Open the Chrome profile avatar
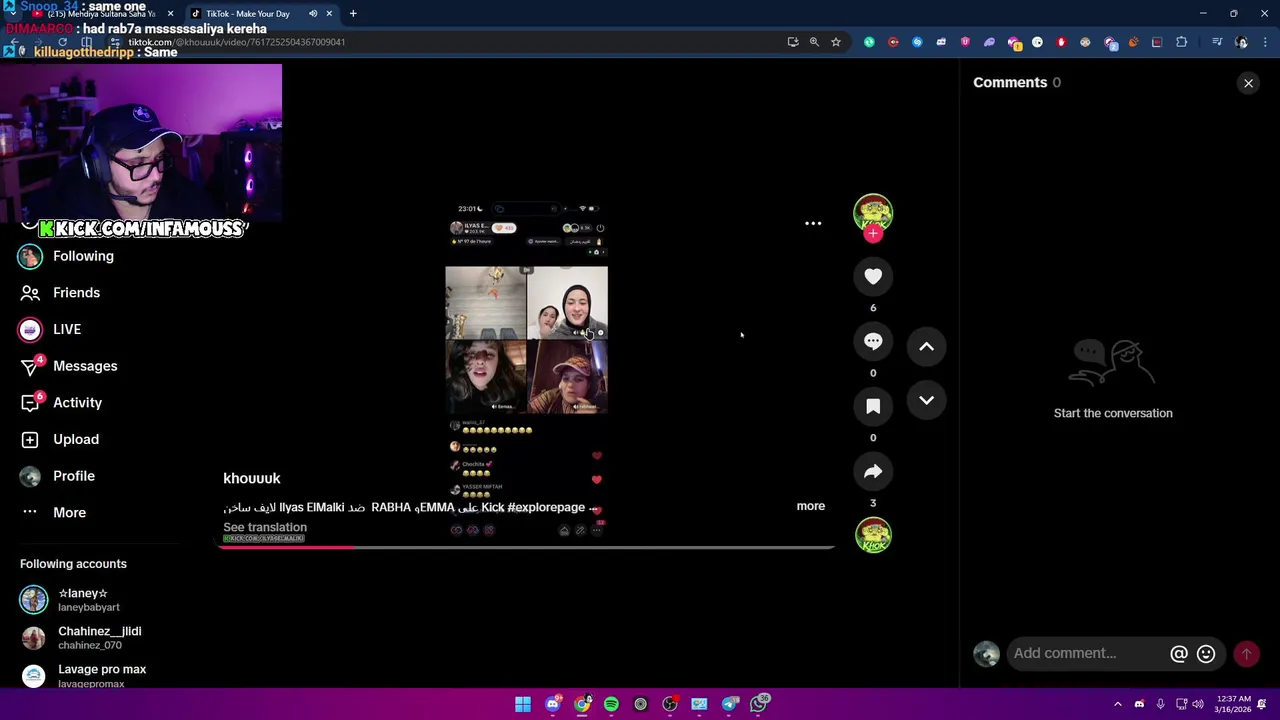 (x=1242, y=42)
